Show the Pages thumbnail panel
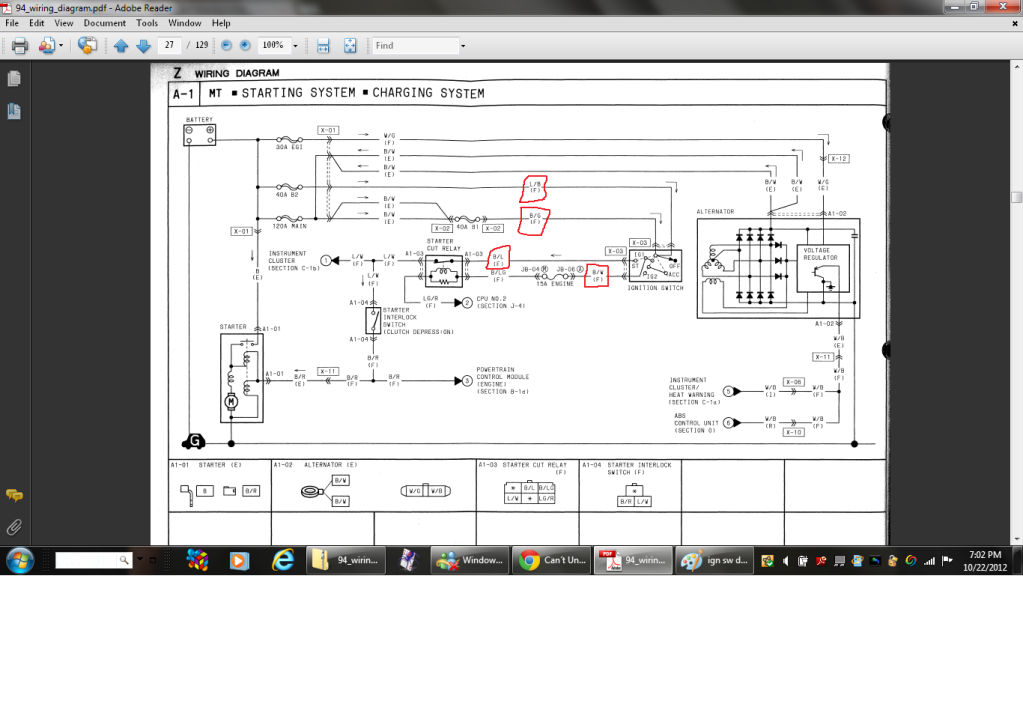 (x=14, y=79)
